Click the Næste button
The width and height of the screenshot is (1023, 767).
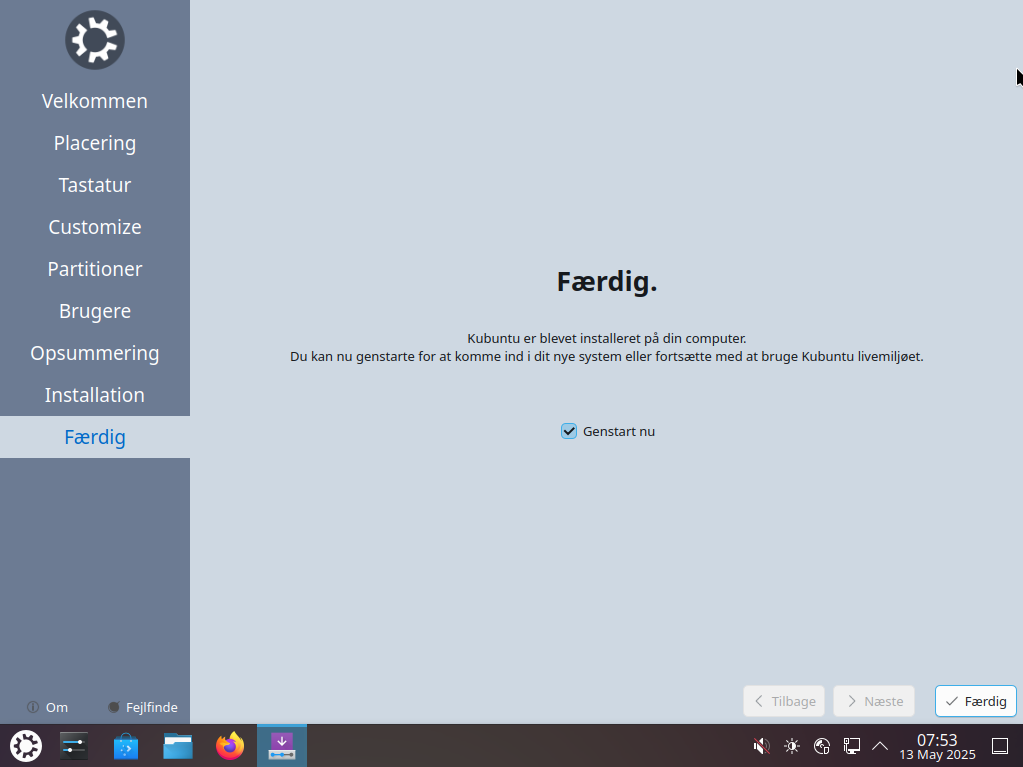(x=874, y=701)
